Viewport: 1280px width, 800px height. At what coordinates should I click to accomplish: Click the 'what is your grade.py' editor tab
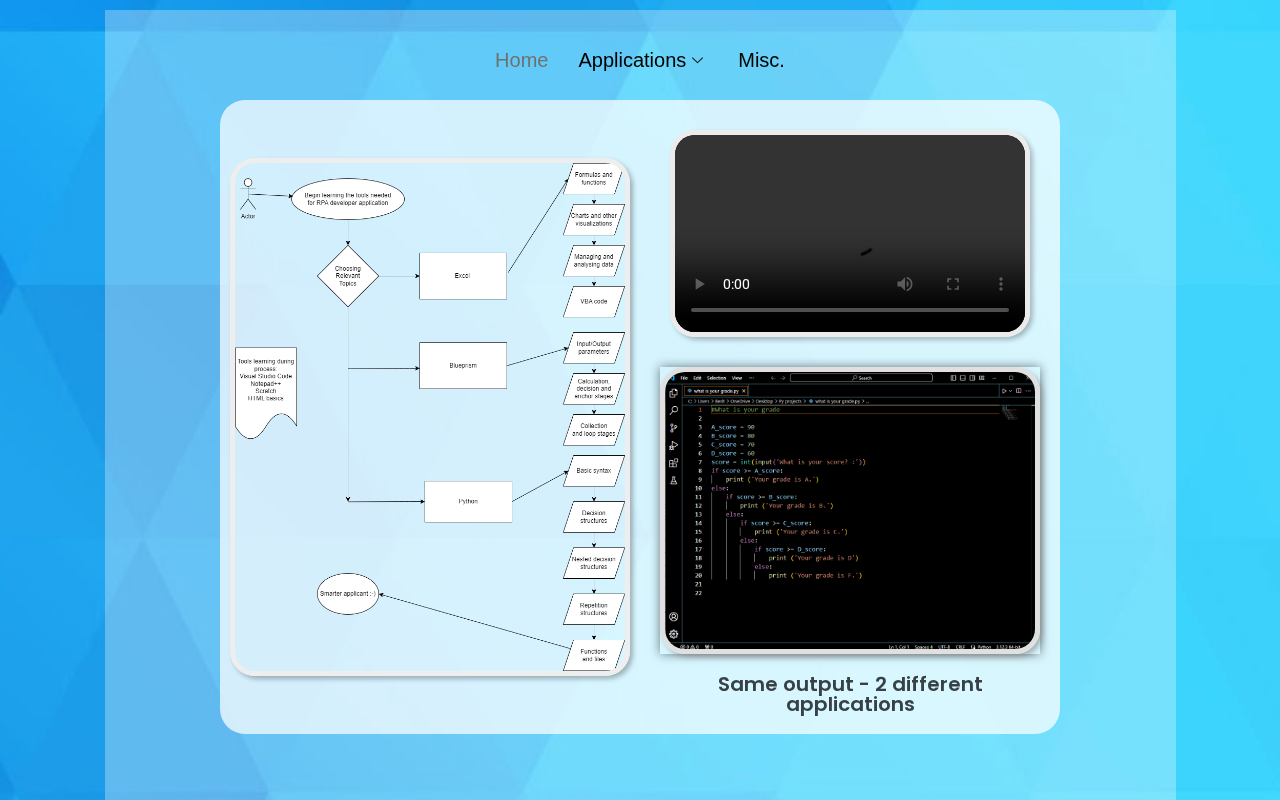pos(716,391)
